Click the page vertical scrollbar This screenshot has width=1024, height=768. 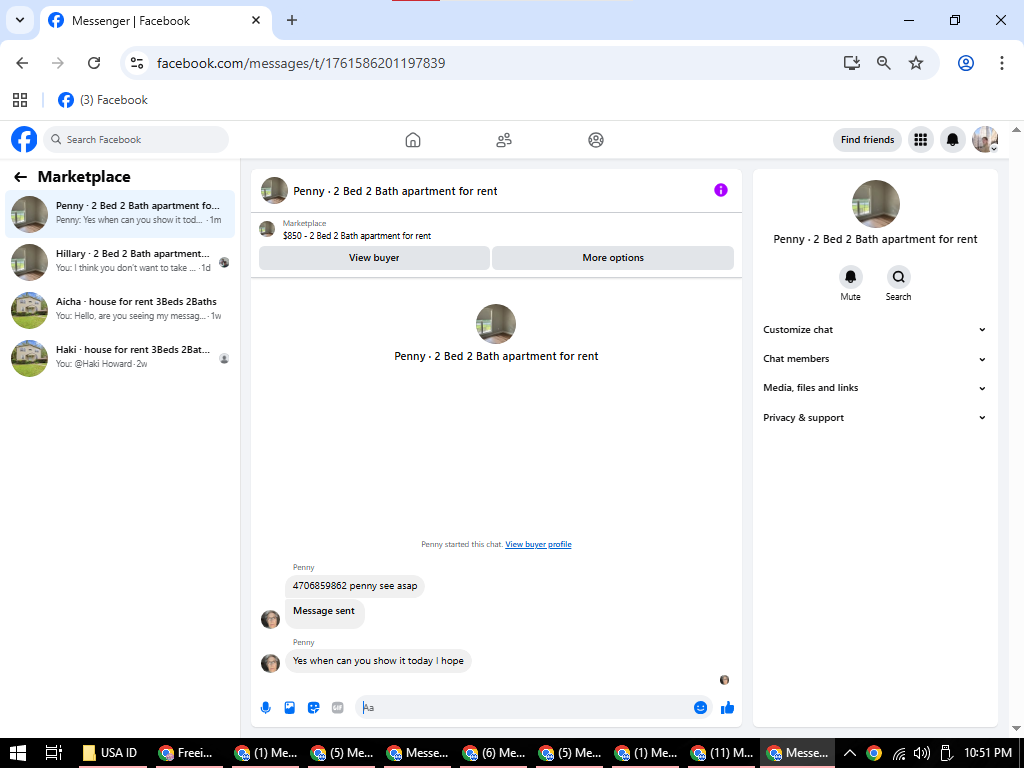[x=1016, y=428]
